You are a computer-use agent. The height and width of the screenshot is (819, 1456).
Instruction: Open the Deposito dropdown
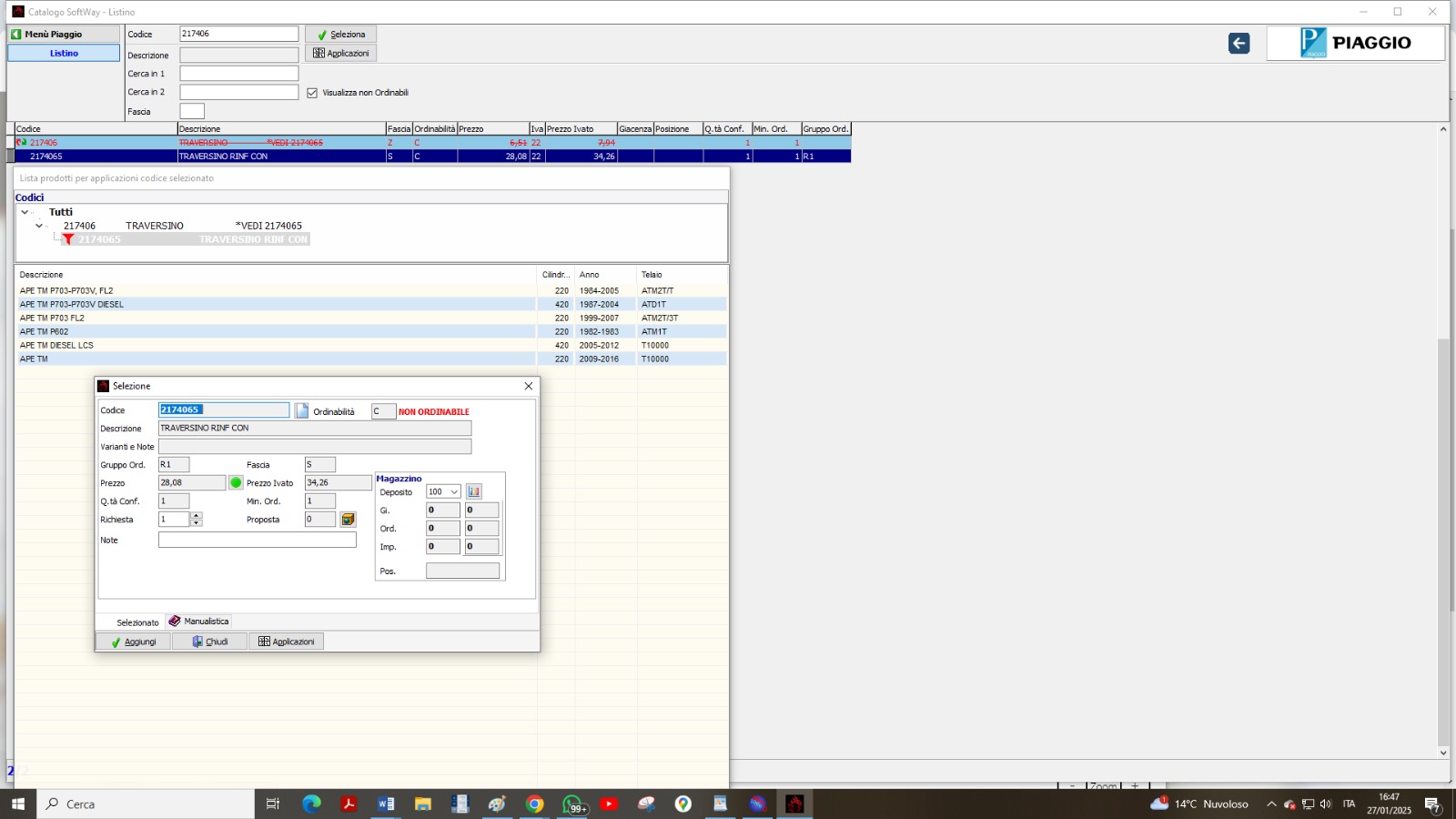pyautogui.click(x=453, y=492)
